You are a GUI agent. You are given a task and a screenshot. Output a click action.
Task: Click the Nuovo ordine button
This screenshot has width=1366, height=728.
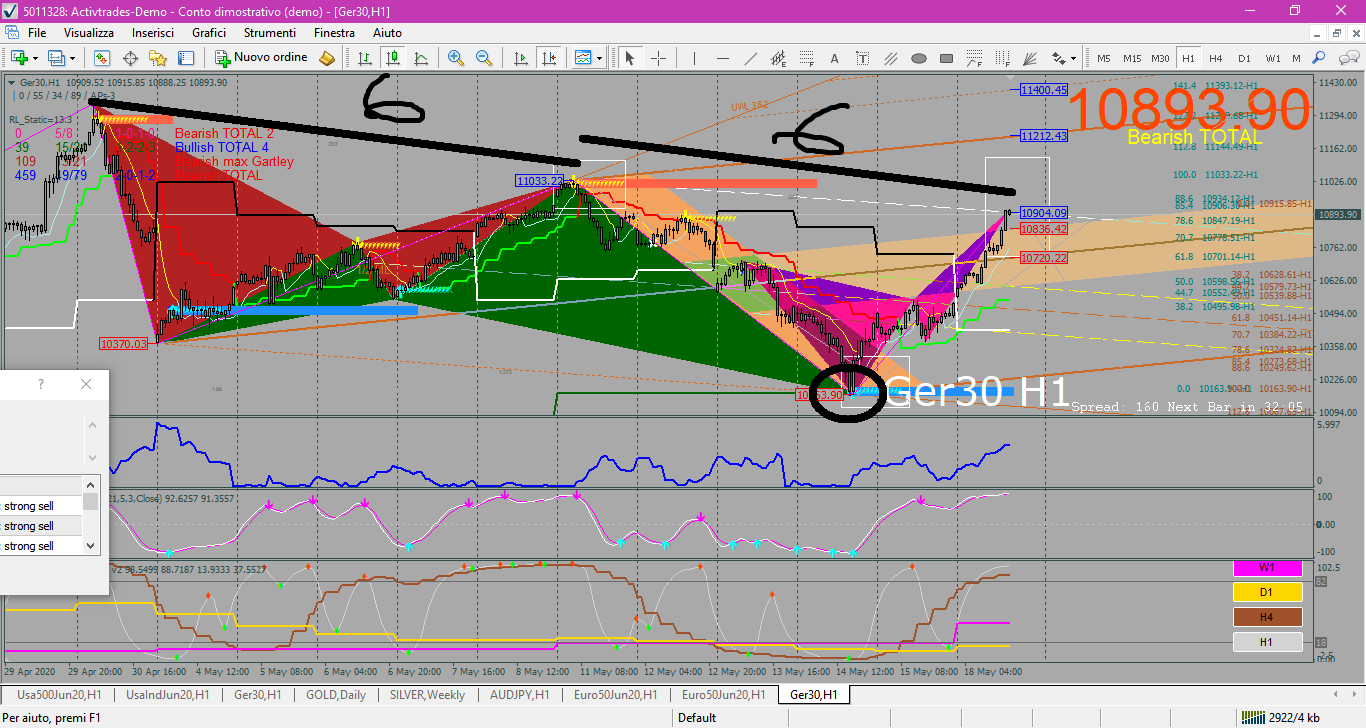tap(262, 58)
